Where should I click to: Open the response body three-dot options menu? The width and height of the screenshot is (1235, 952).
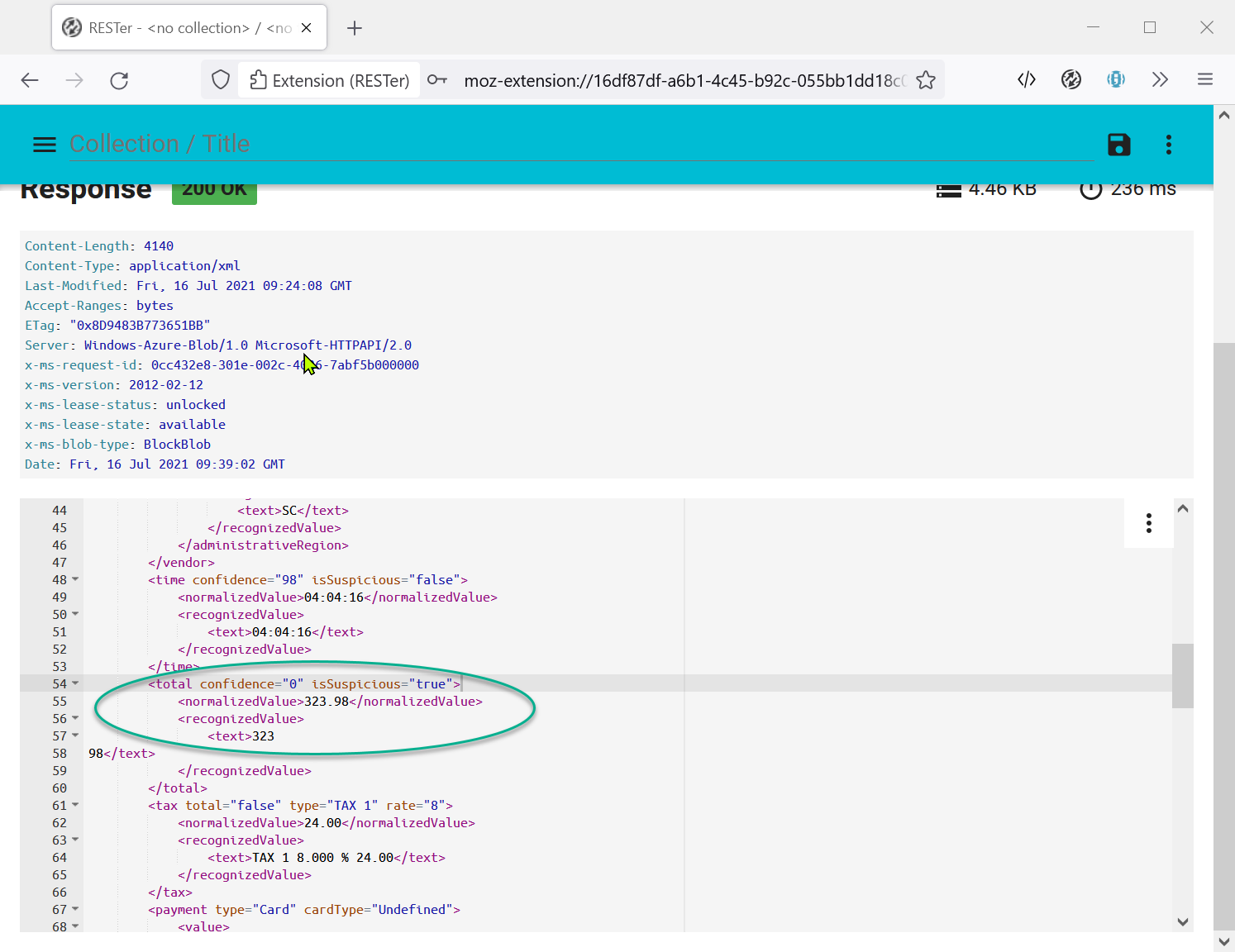tap(1148, 523)
